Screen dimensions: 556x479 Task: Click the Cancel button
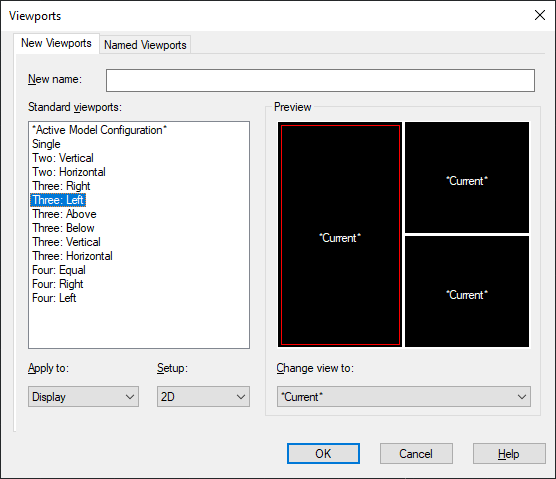point(416,453)
